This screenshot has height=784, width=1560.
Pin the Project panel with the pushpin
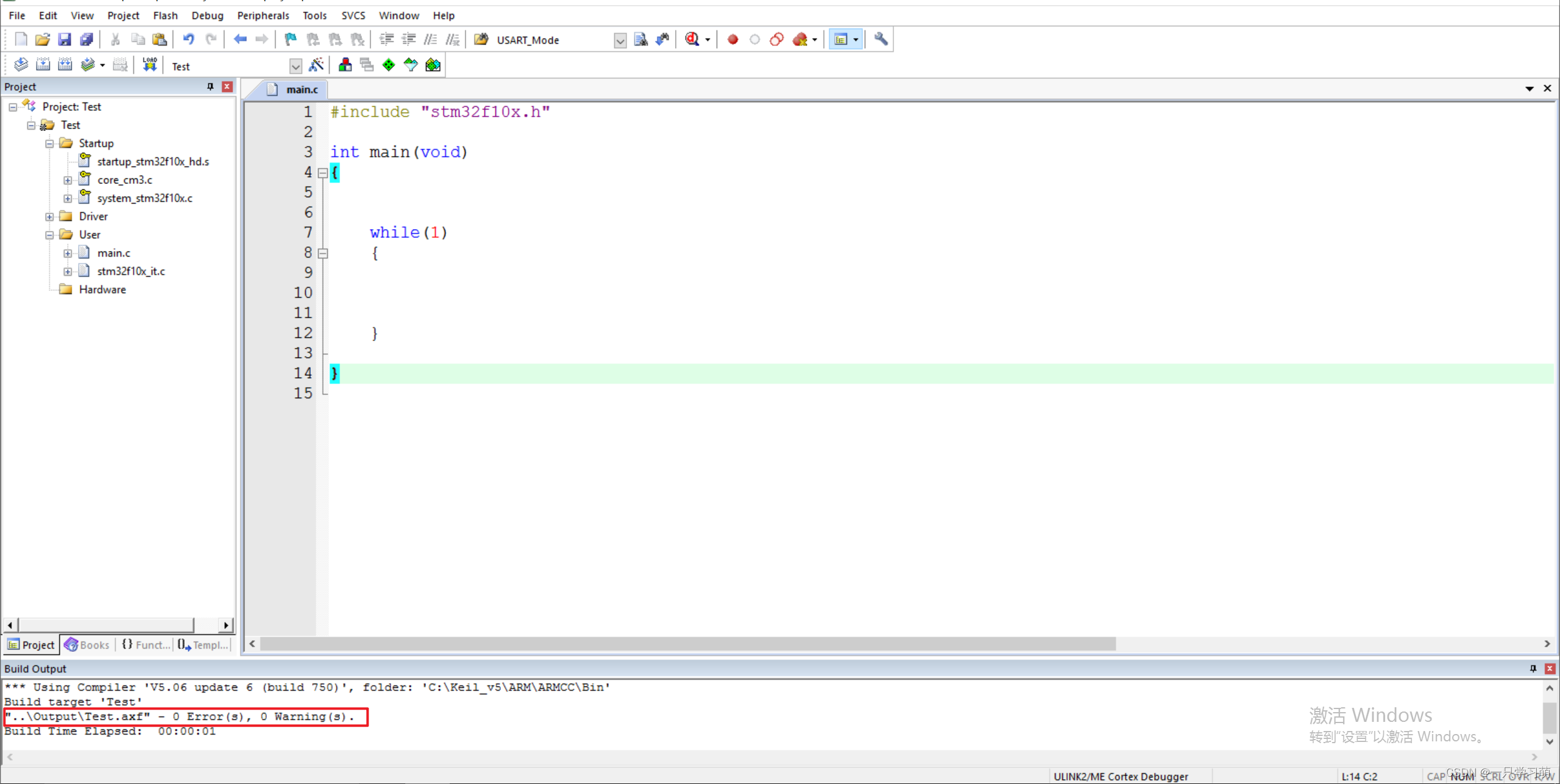click(x=210, y=87)
